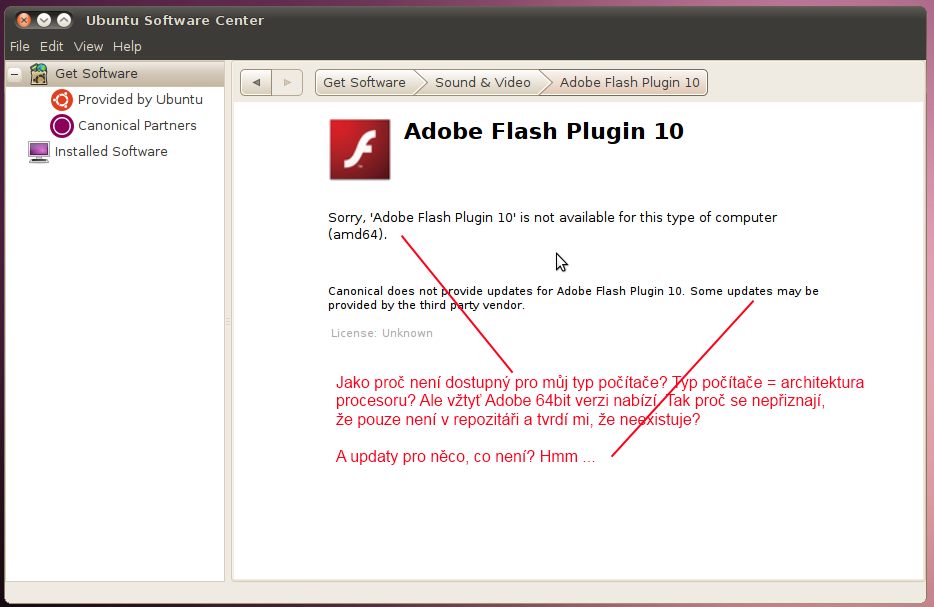The image size is (934, 607).
Task: Select Canonical Partners source
Action: pyautogui.click(x=137, y=126)
